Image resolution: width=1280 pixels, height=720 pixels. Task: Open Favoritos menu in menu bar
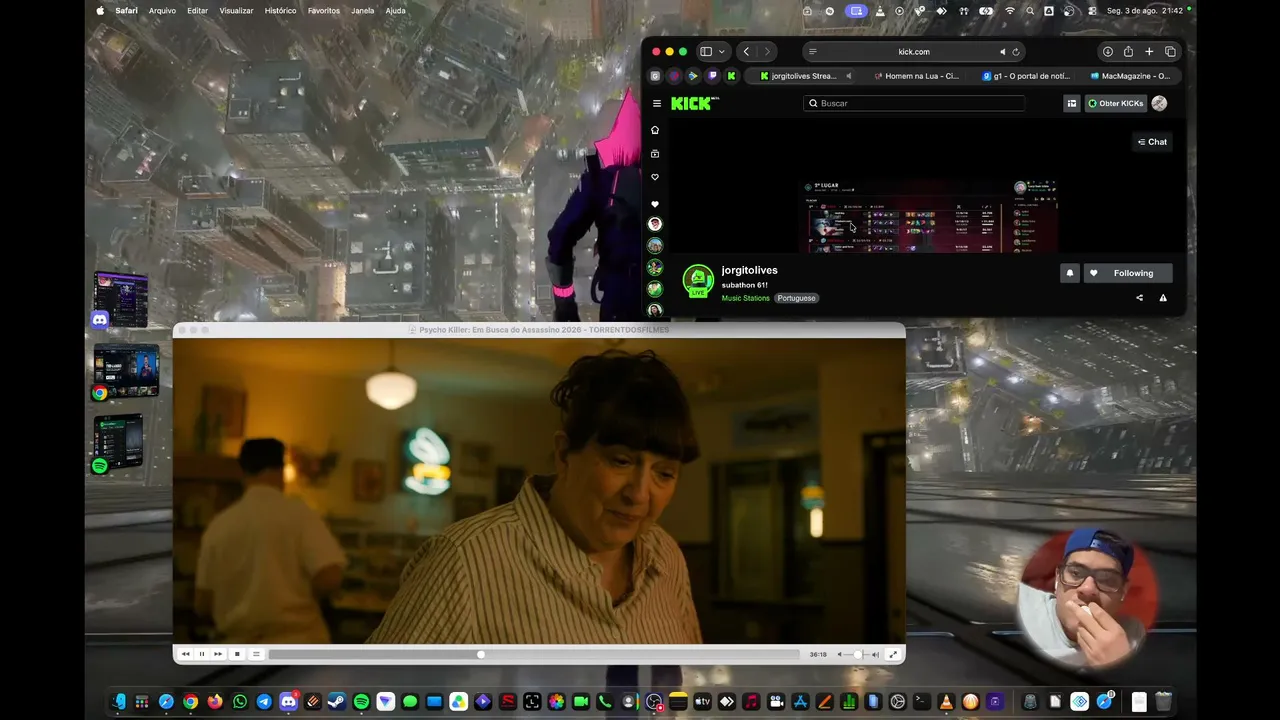point(324,11)
